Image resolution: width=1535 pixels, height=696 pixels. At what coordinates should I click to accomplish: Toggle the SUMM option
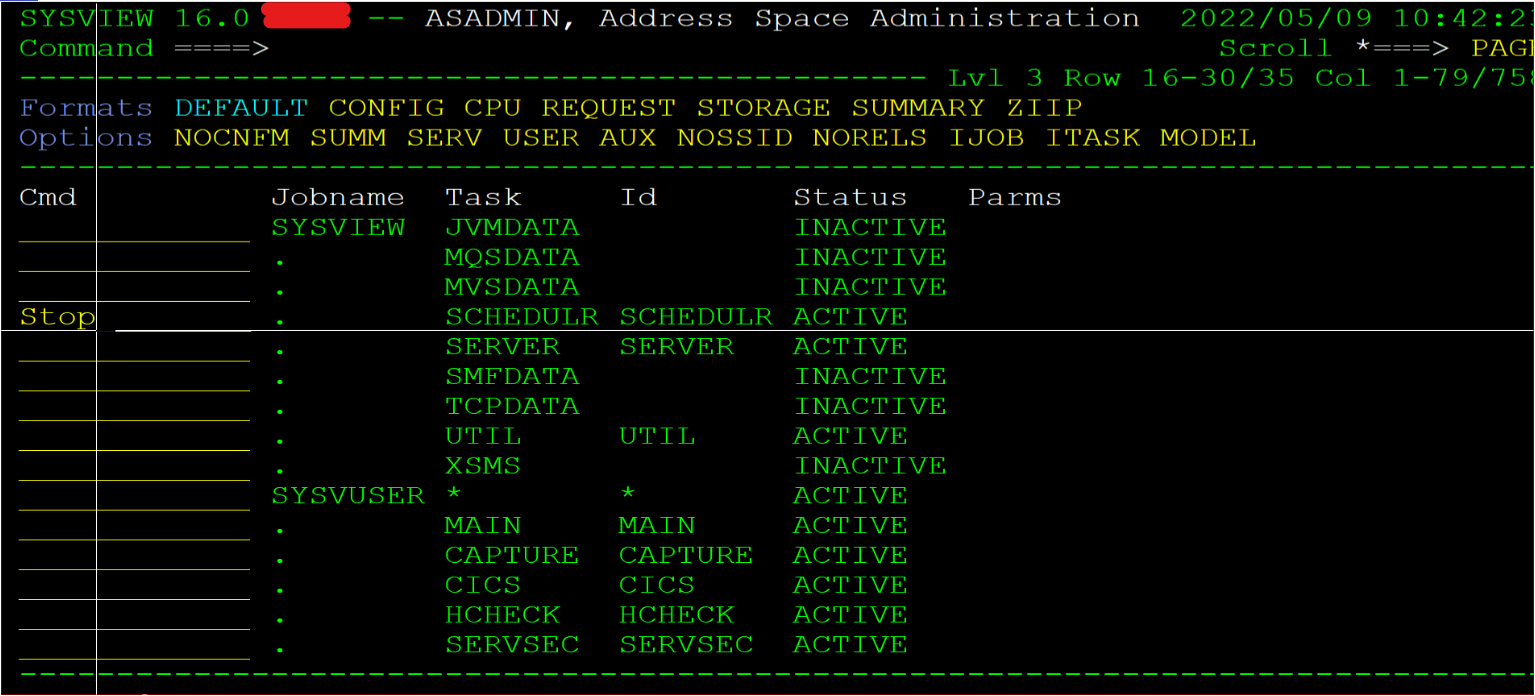click(x=347, y=137)
